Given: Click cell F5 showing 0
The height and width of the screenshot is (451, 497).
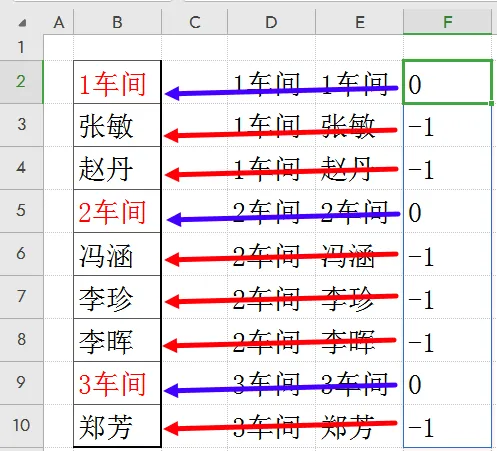Looking at the screenshot, I should tap(448, 211).
